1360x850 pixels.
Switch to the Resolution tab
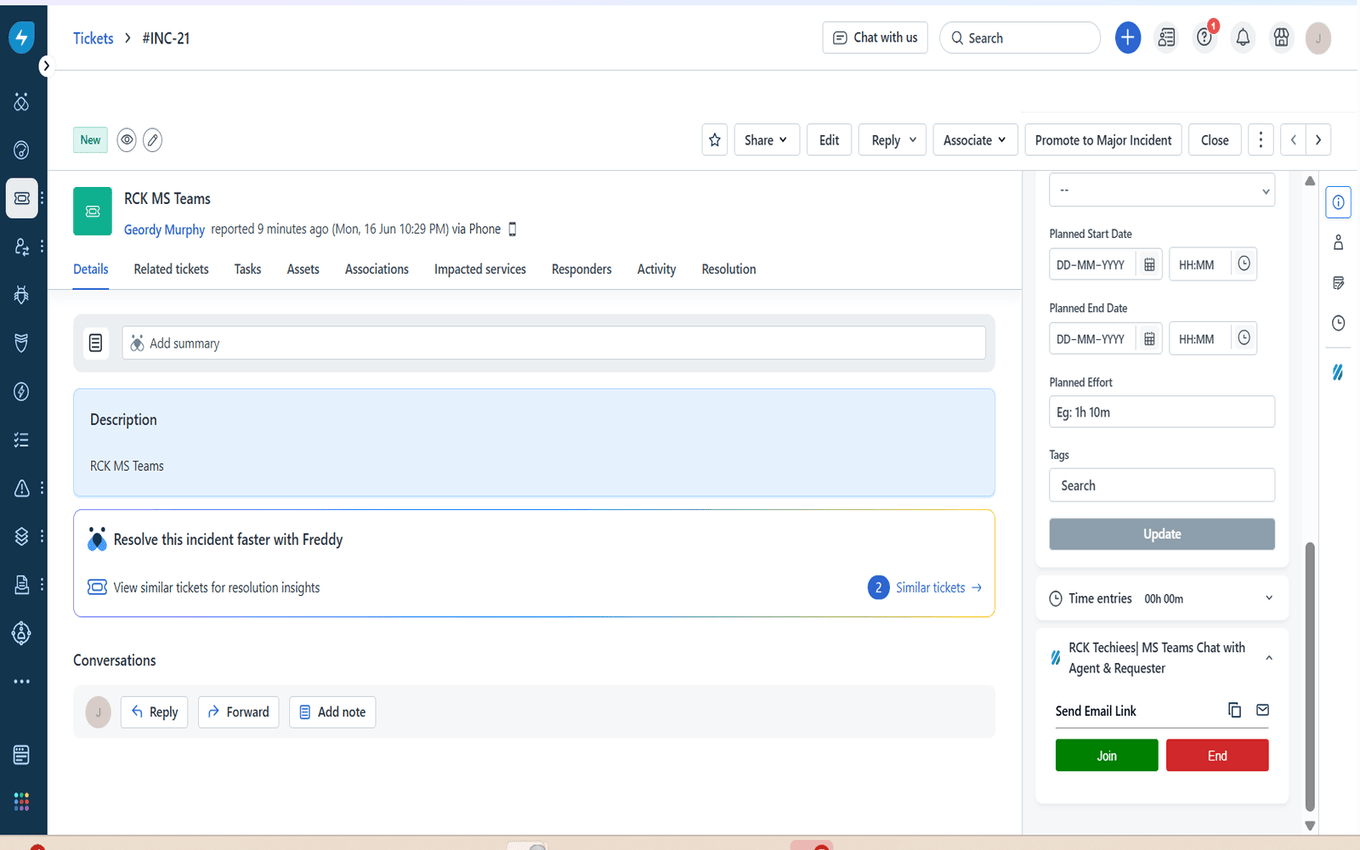click(729, 269)
